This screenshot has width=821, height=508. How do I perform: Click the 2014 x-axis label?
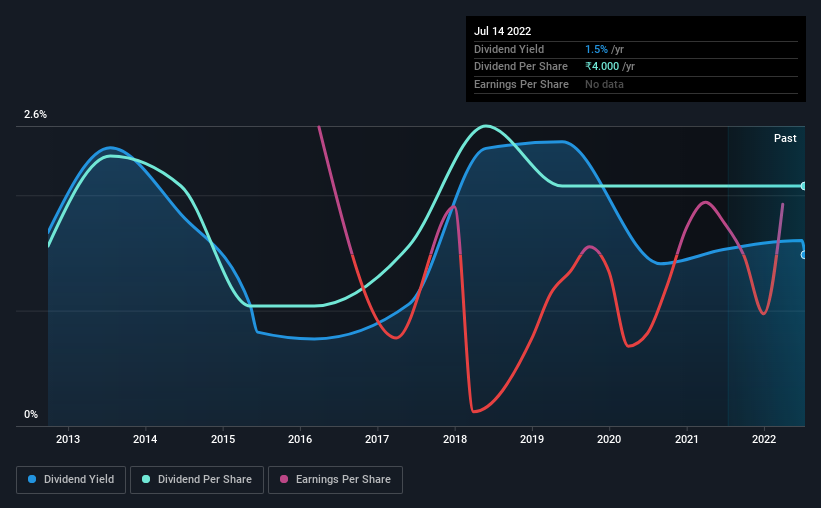[x=145, y=439]
